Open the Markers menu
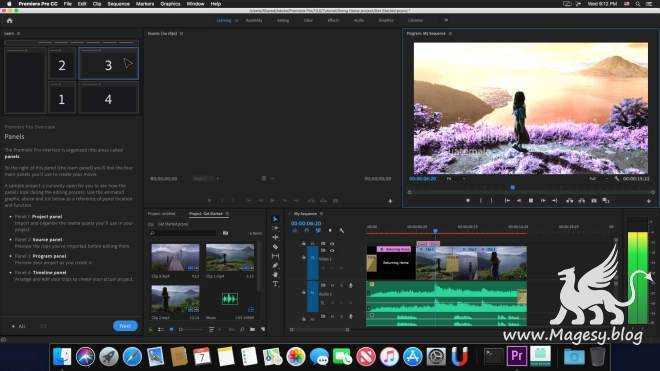660x371 pixels. (145, 4)
